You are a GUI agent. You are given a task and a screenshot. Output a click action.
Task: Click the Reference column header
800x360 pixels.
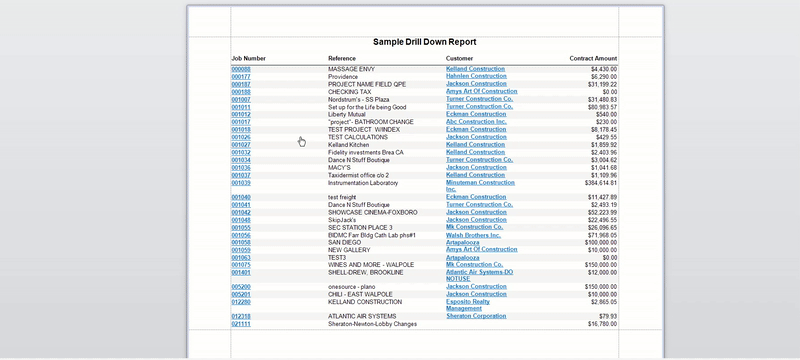click(x=342, y=59)
